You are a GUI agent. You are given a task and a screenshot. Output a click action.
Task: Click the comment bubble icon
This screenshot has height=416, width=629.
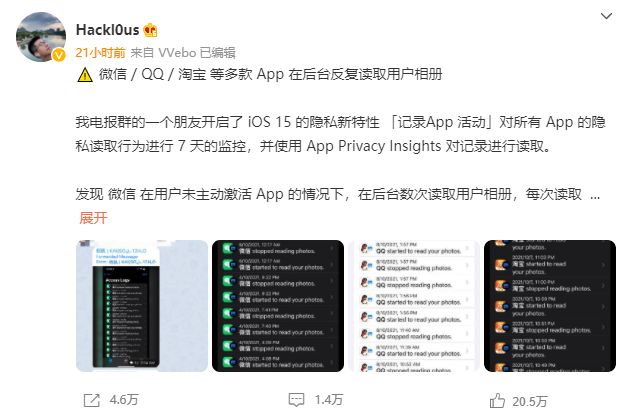[x=296, y=400]
